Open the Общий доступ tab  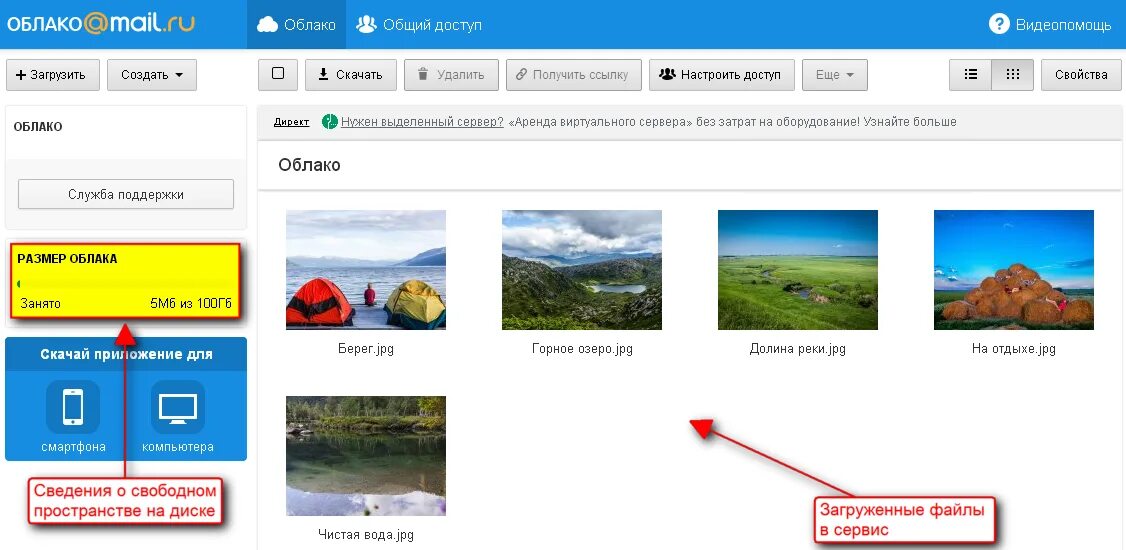point(419,24)
